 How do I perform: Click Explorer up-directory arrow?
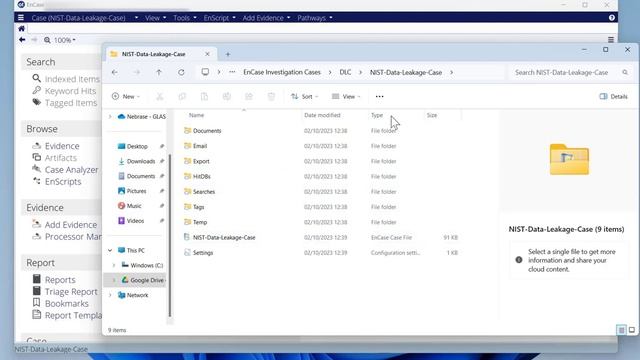(159, 72)
